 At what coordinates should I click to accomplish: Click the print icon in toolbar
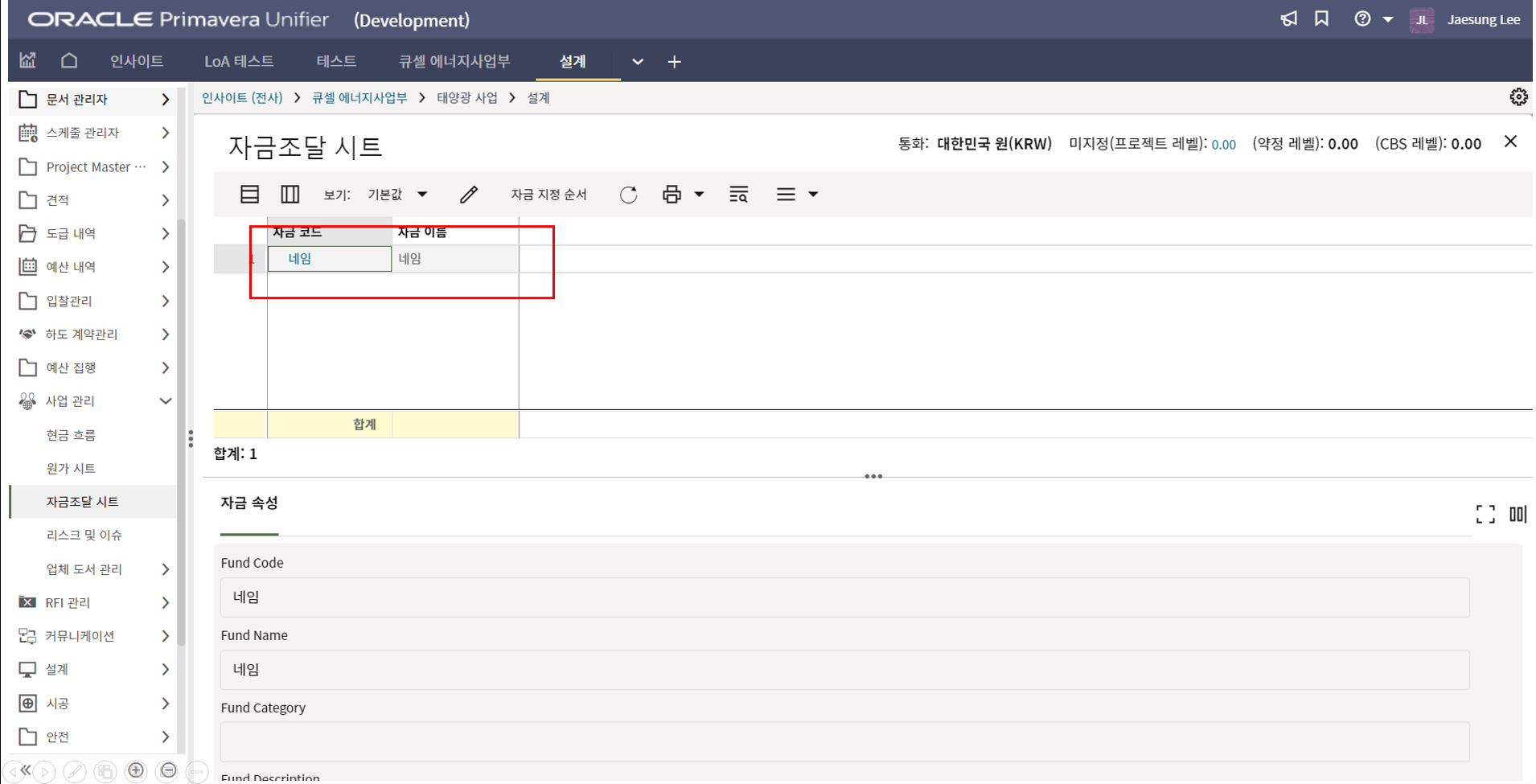671,195
